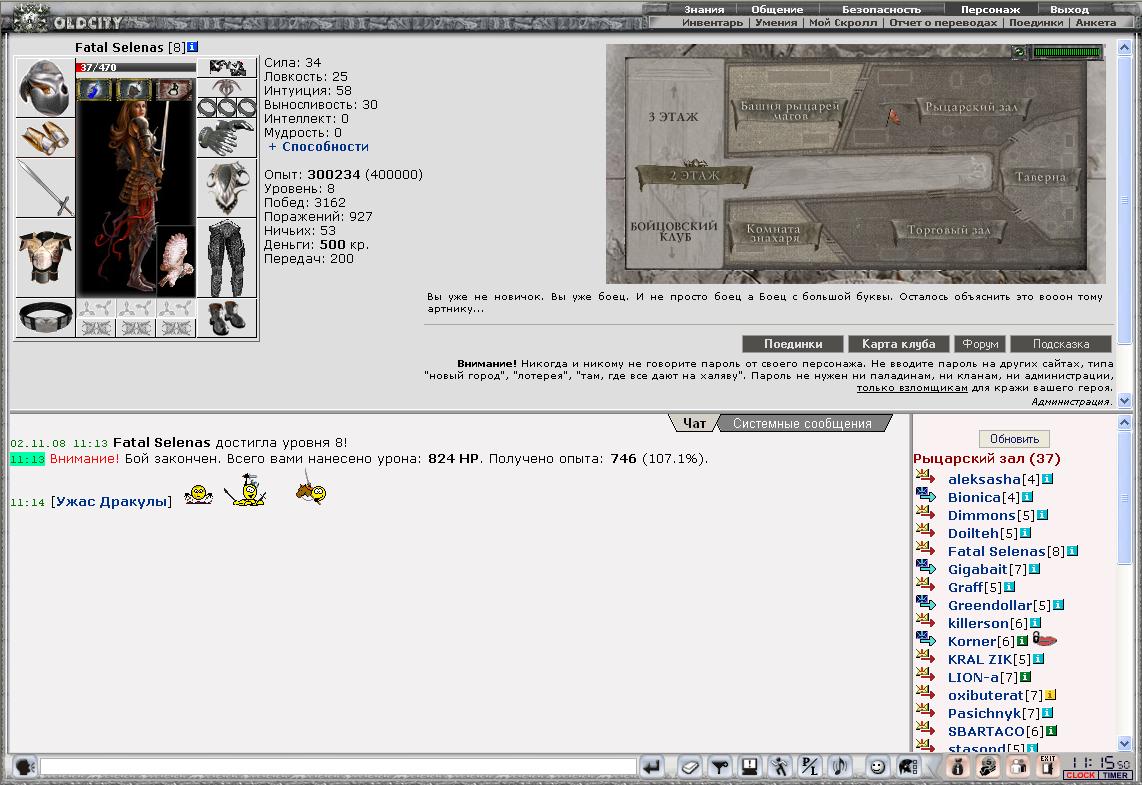Open the Общение menu

tap(777, 9)
